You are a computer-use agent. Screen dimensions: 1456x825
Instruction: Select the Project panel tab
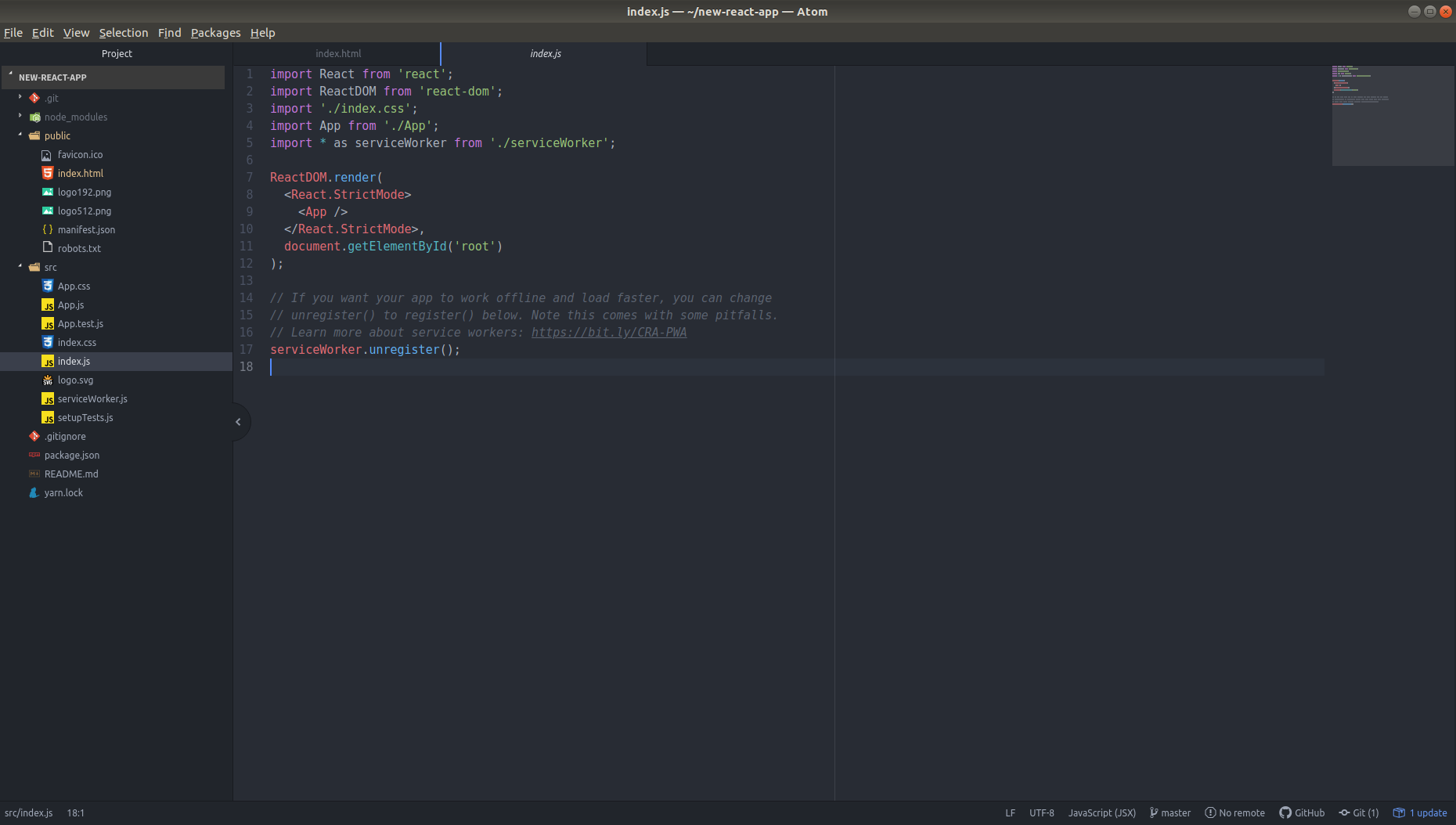coord(117,53)
